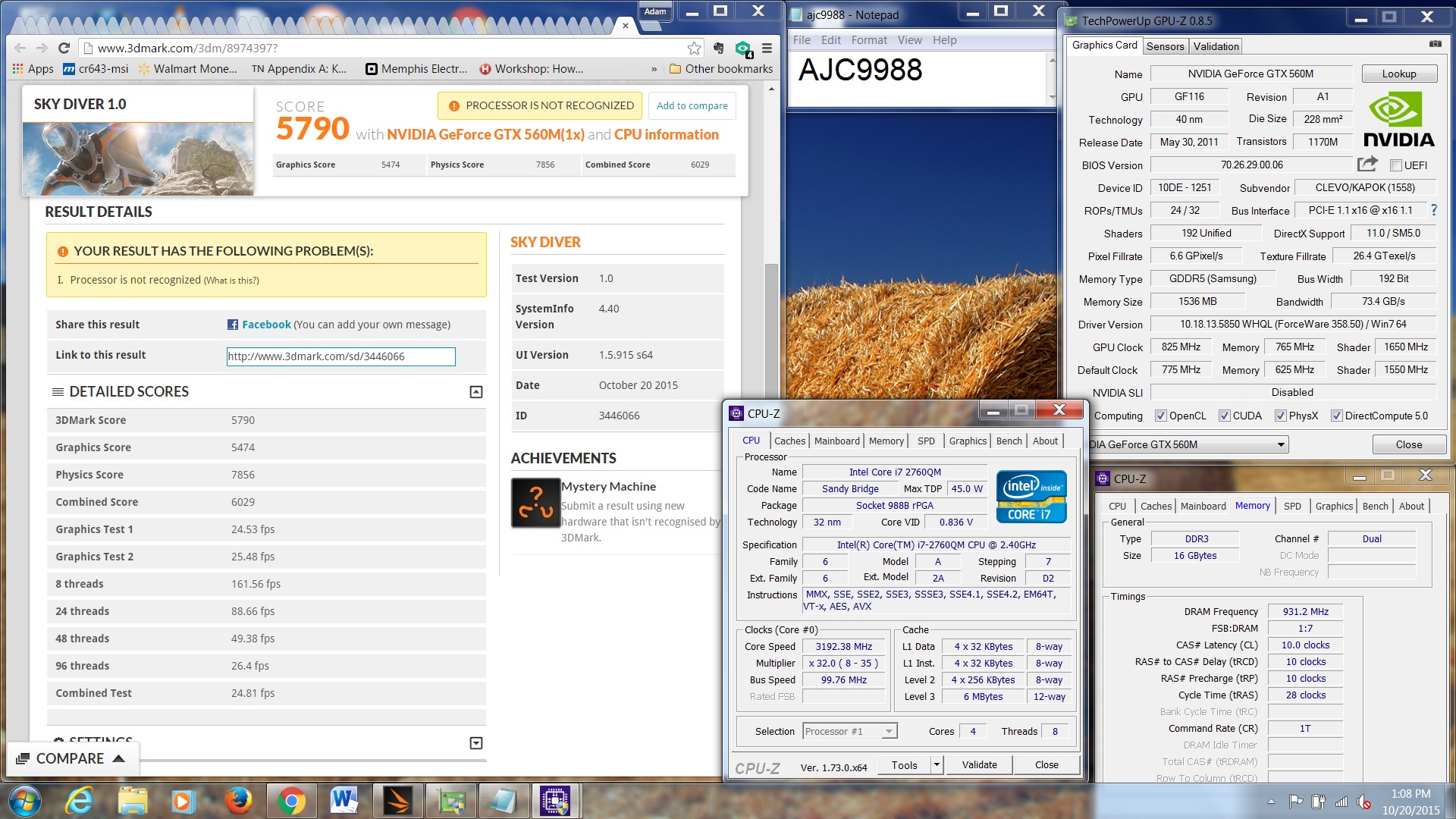Switch to GPU-Z Sensors tab
Image resolution: width=1456 pixels, height=819 pixels.
[1165, 46]
